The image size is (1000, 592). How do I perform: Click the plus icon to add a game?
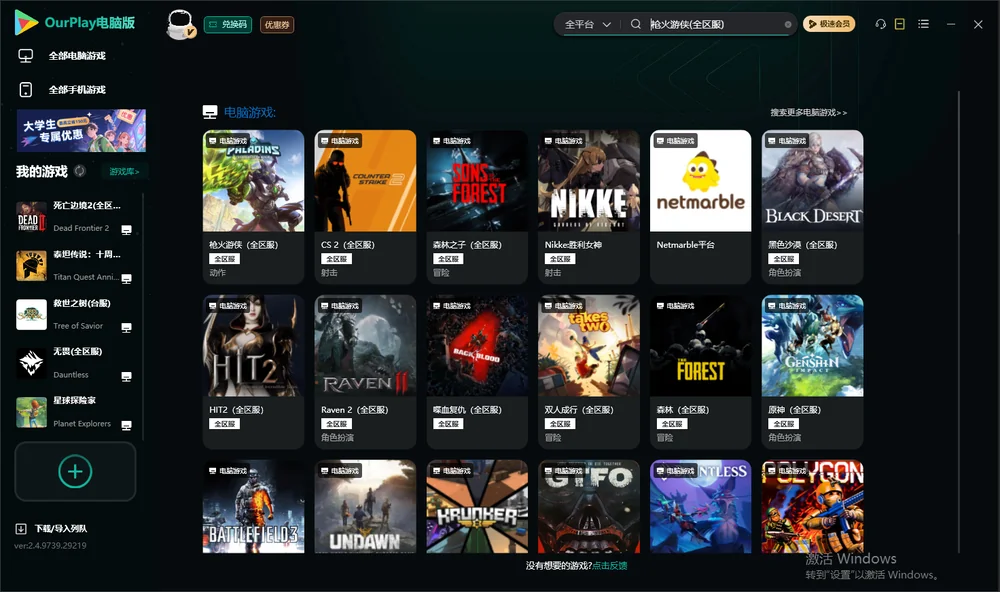tap(75, 471)
